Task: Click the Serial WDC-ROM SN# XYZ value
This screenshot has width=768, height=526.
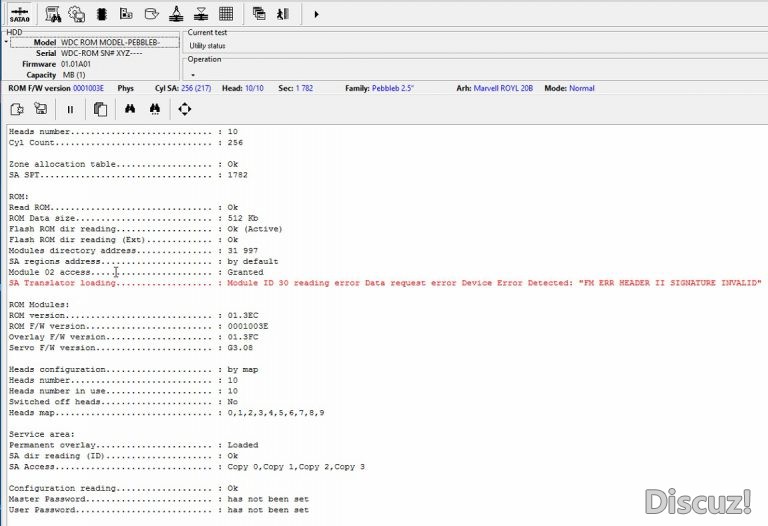Action: (102, 53)
